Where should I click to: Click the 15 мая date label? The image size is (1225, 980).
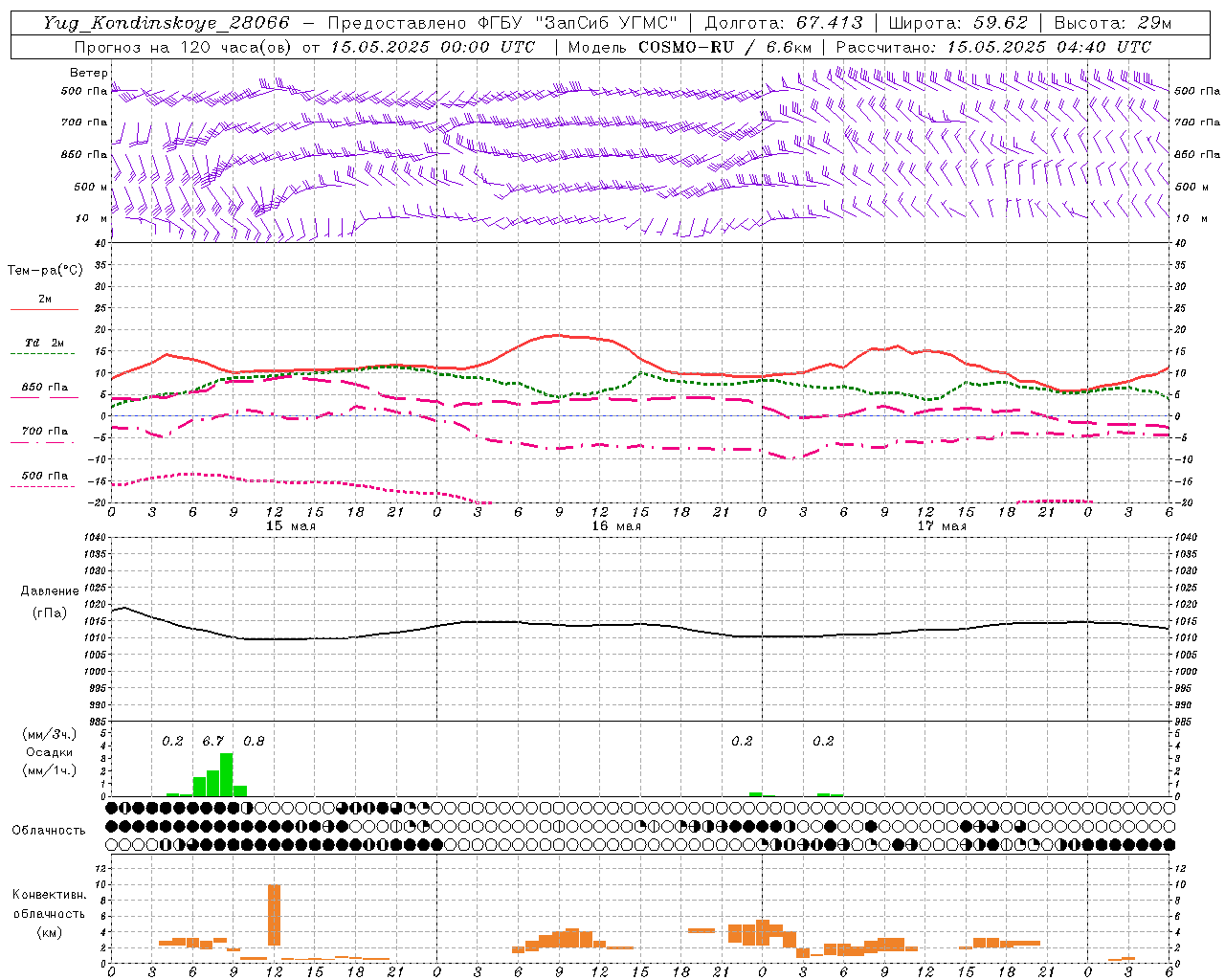[x=290, y=526]
